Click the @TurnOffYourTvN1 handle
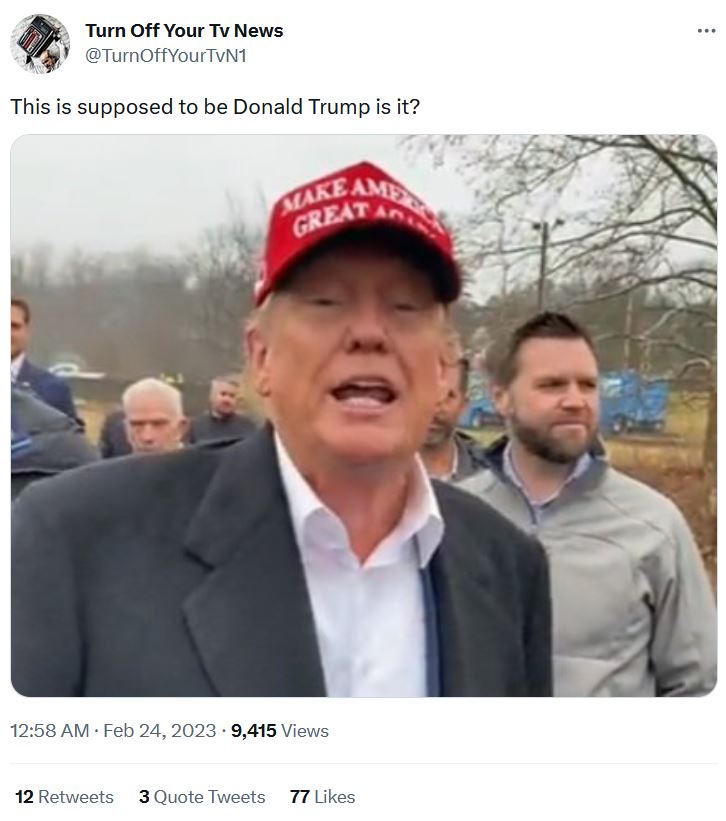The width and height of the screenshot is (726, 821). [165, 56]
